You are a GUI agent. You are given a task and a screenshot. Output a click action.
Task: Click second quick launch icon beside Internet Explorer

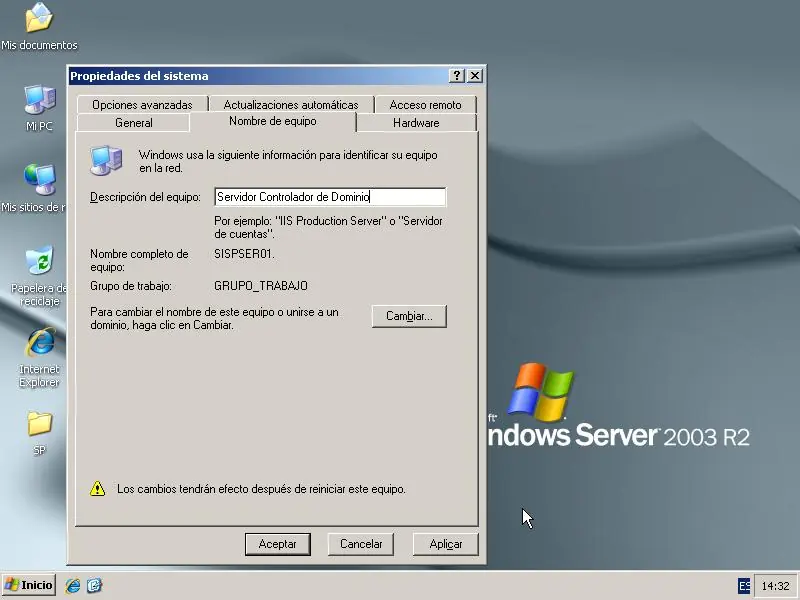94,585
